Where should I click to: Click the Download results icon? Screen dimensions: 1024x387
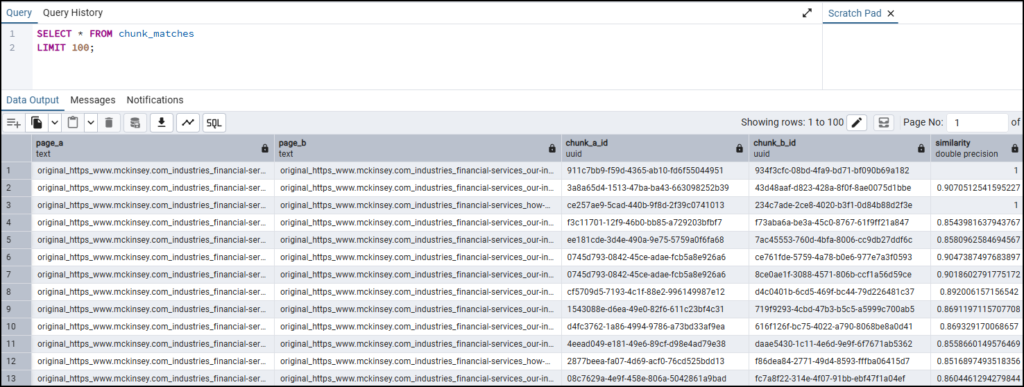tap(161, 123)
